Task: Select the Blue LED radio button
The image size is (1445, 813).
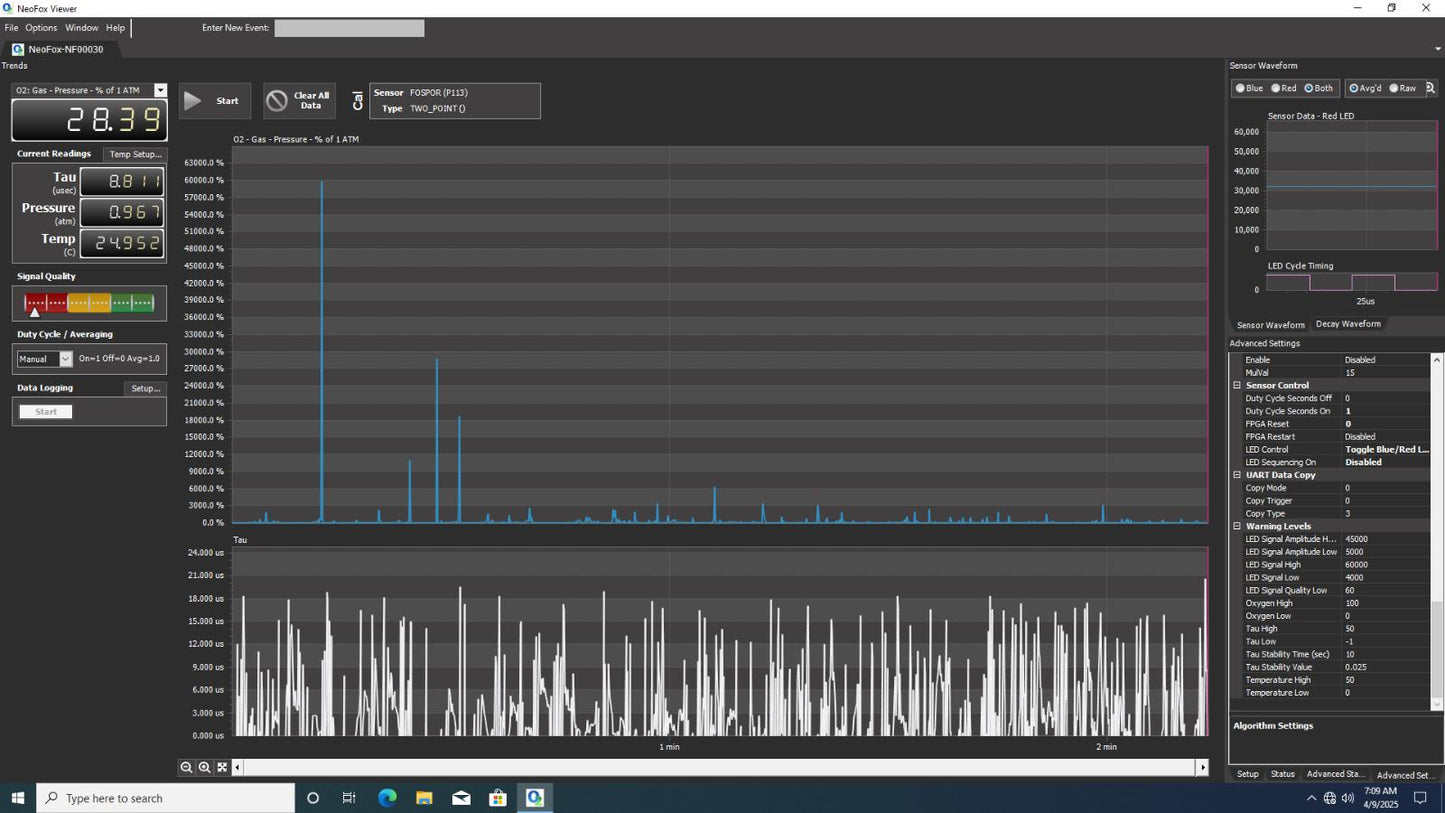Action: click(x=1241, y=89)
